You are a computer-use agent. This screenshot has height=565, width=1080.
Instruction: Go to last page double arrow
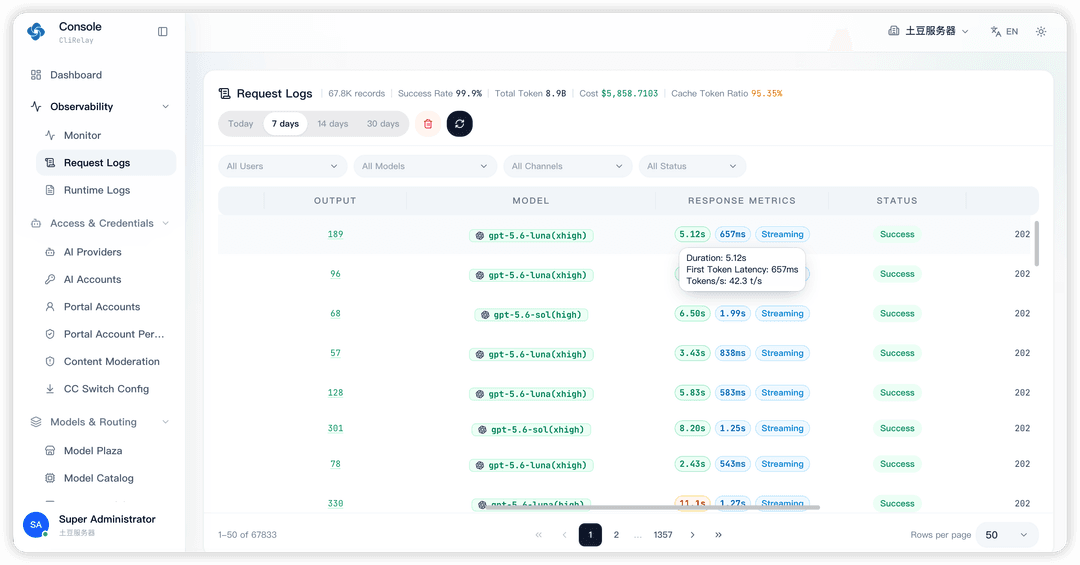[x=718, y=535]
